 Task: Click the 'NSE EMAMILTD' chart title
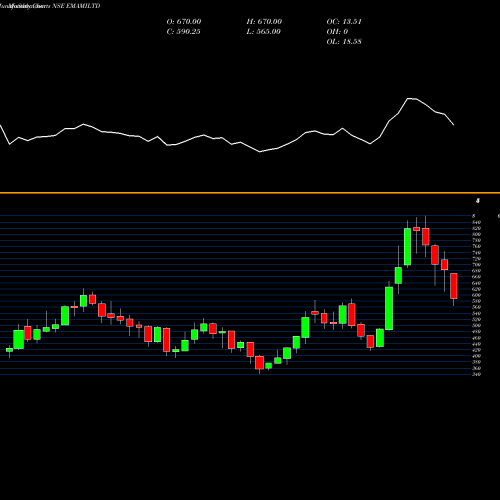point(76,6)
